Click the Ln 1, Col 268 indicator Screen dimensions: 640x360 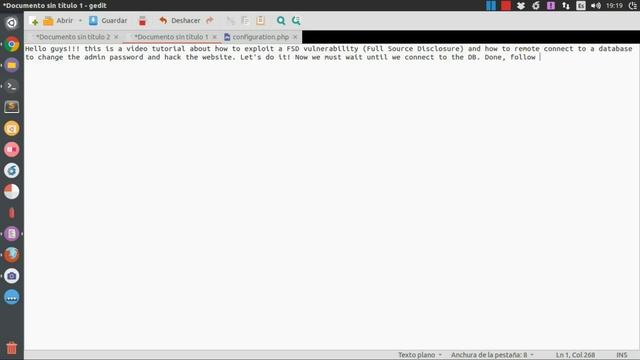(575, 355)
